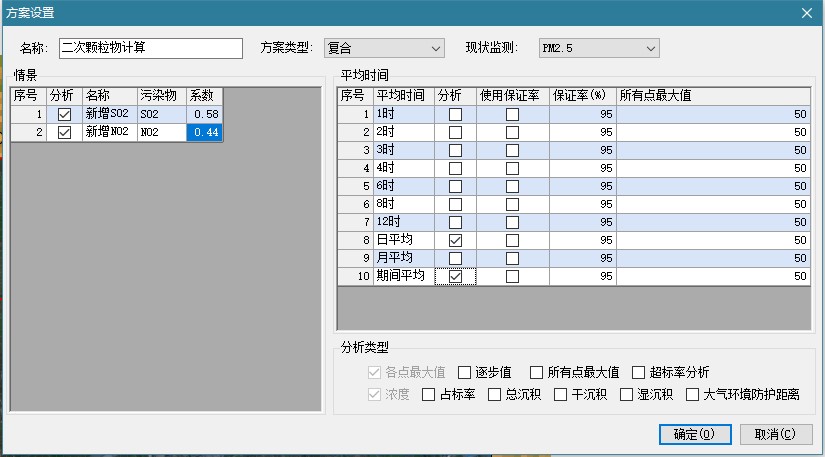Select the 0.44 coefficient cell

pos(205,132)
